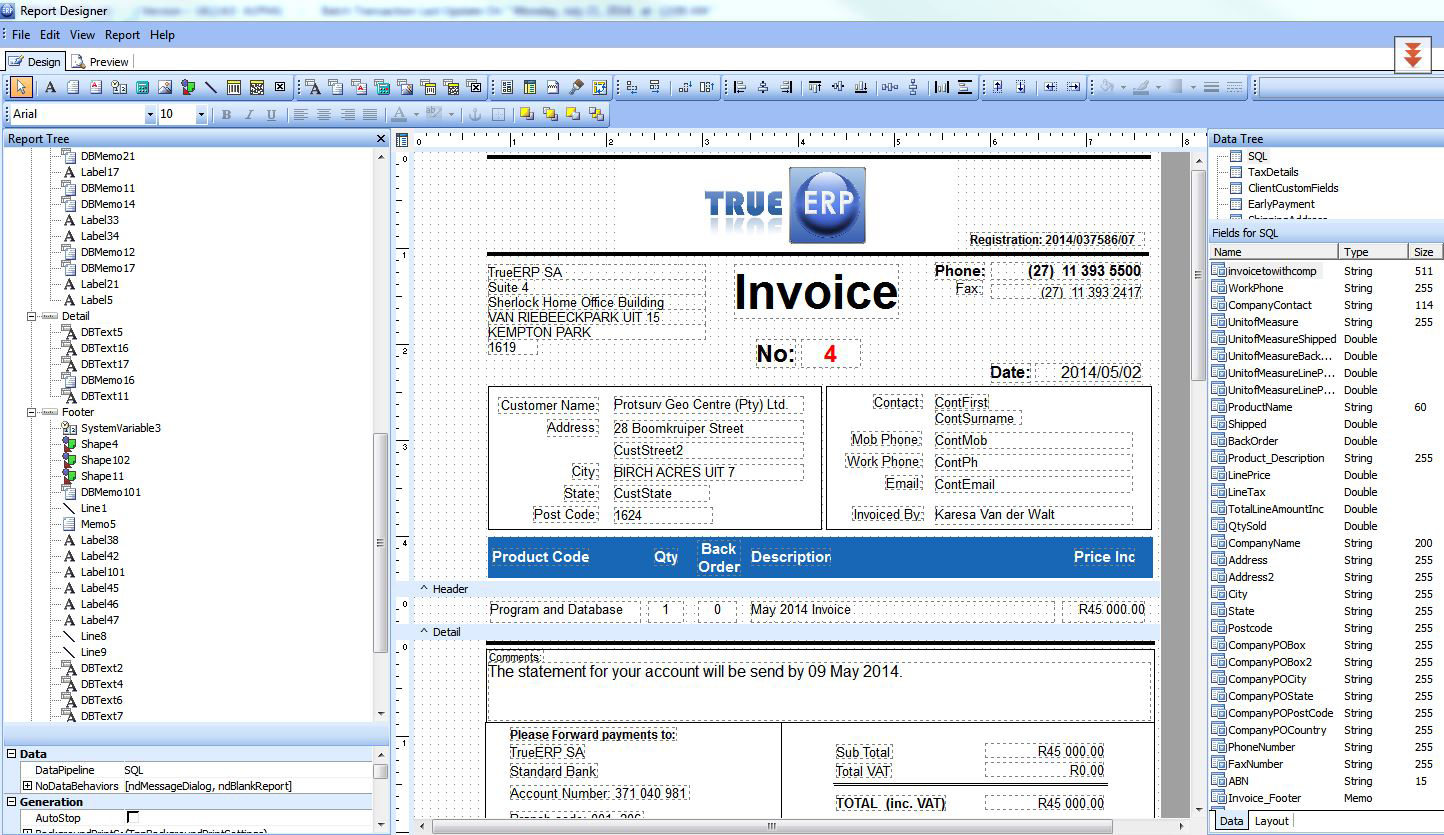The width and height of the screenshot is (1444, 835).
Task: Click the Shape component tool
Action: point(188,88)
